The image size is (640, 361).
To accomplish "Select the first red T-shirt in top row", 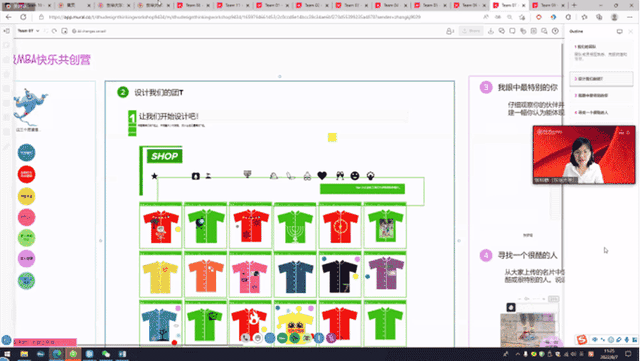I will point(161,226).
